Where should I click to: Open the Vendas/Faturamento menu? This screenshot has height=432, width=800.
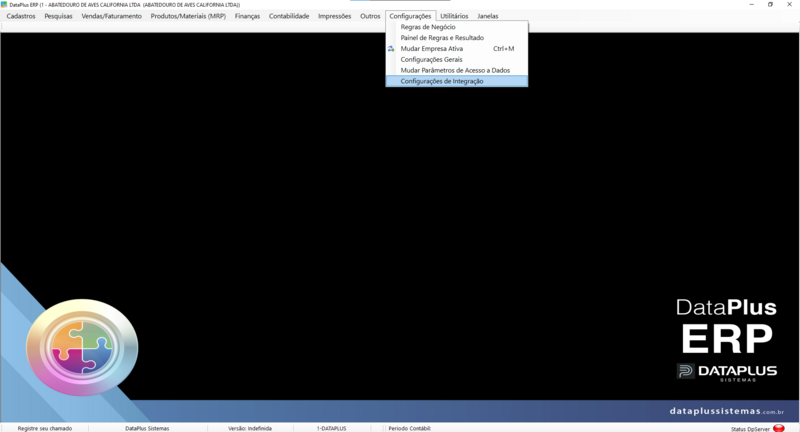(112, 16)
